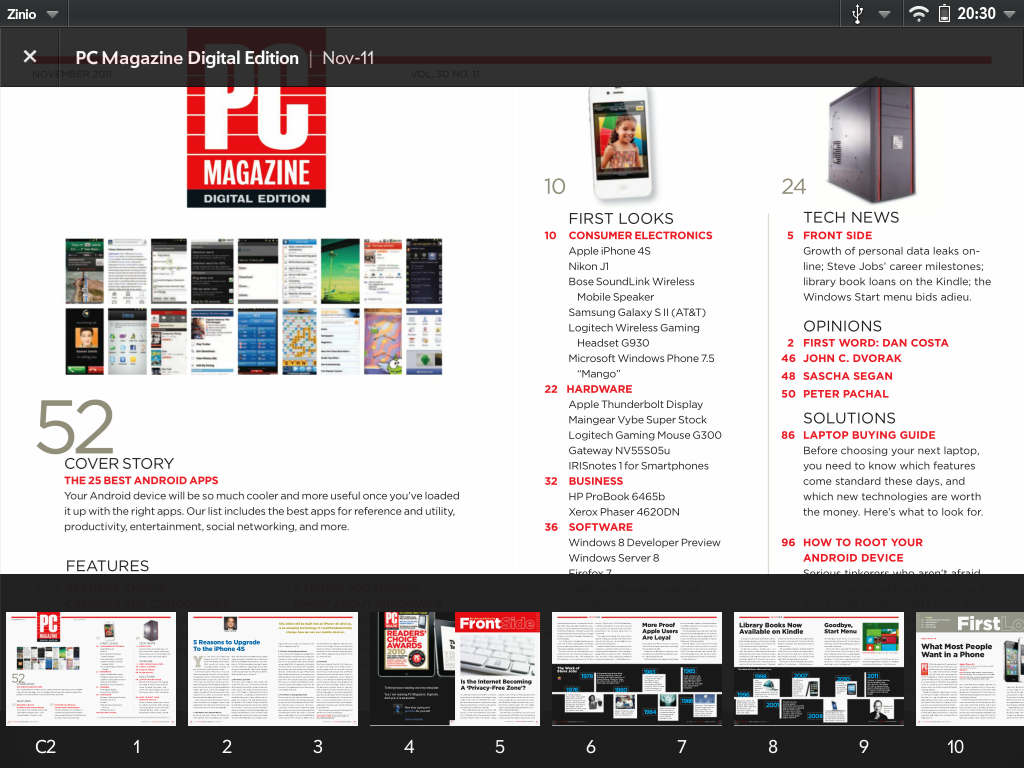Viewport: 1024px width, 768px height.
Task: Tap the battery status icon
Action: 944,14
